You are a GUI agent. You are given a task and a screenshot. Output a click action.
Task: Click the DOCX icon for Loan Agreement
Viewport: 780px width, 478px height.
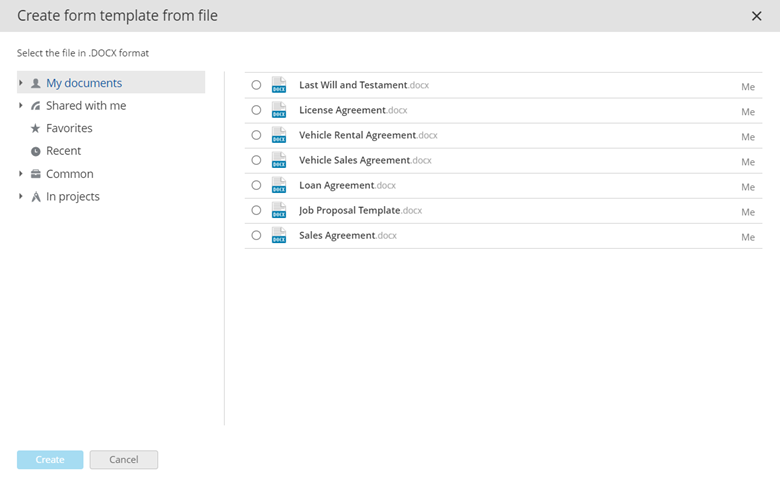coord(279,185)
